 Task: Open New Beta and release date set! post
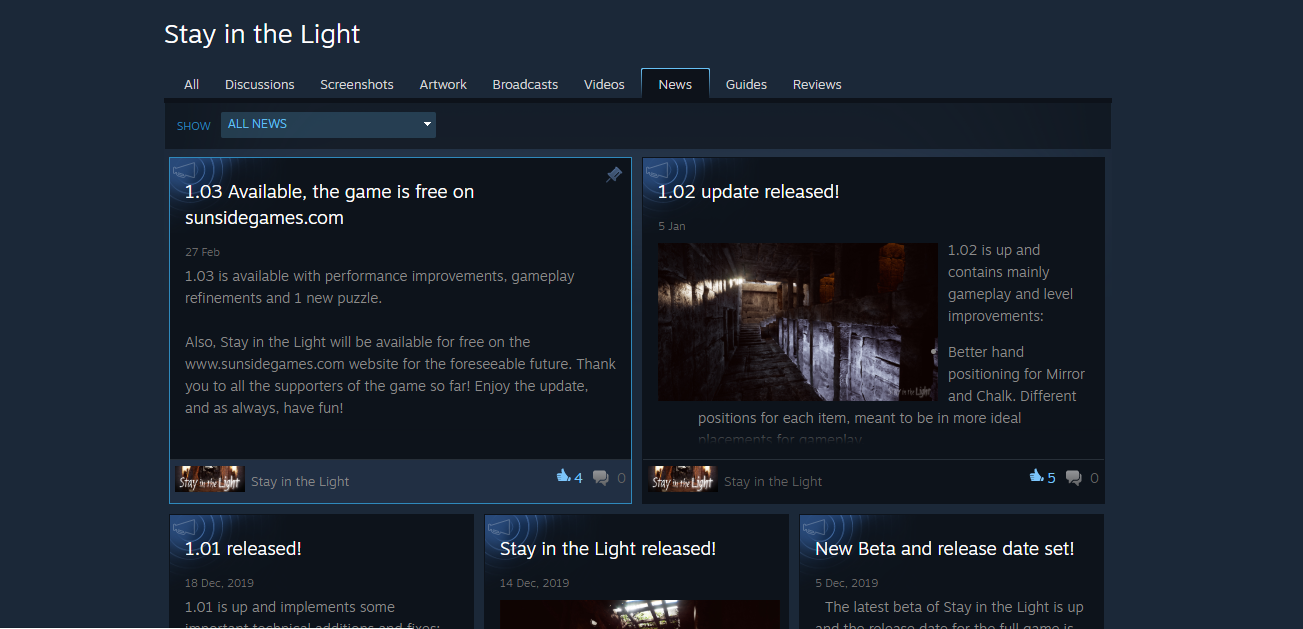945,548
